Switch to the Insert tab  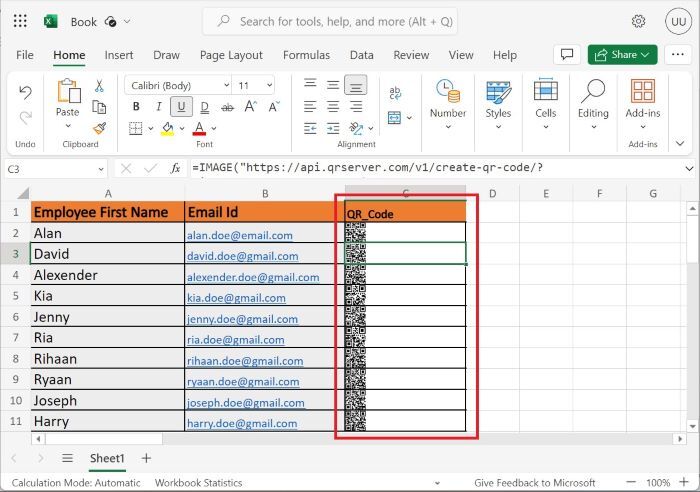[119, 55]
